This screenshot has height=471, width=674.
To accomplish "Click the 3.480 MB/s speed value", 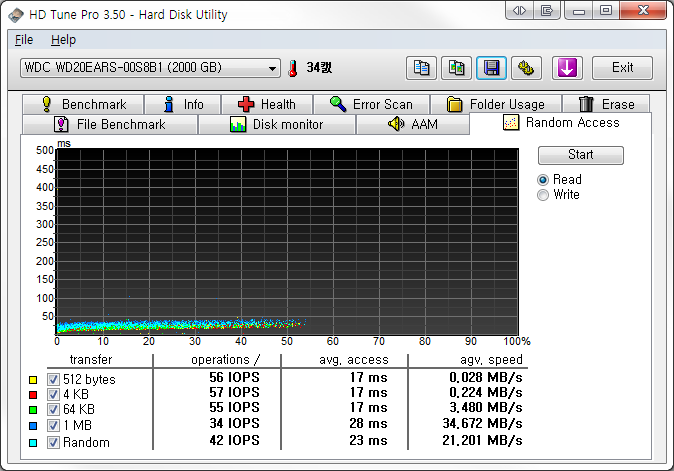I will coord(486,407).
